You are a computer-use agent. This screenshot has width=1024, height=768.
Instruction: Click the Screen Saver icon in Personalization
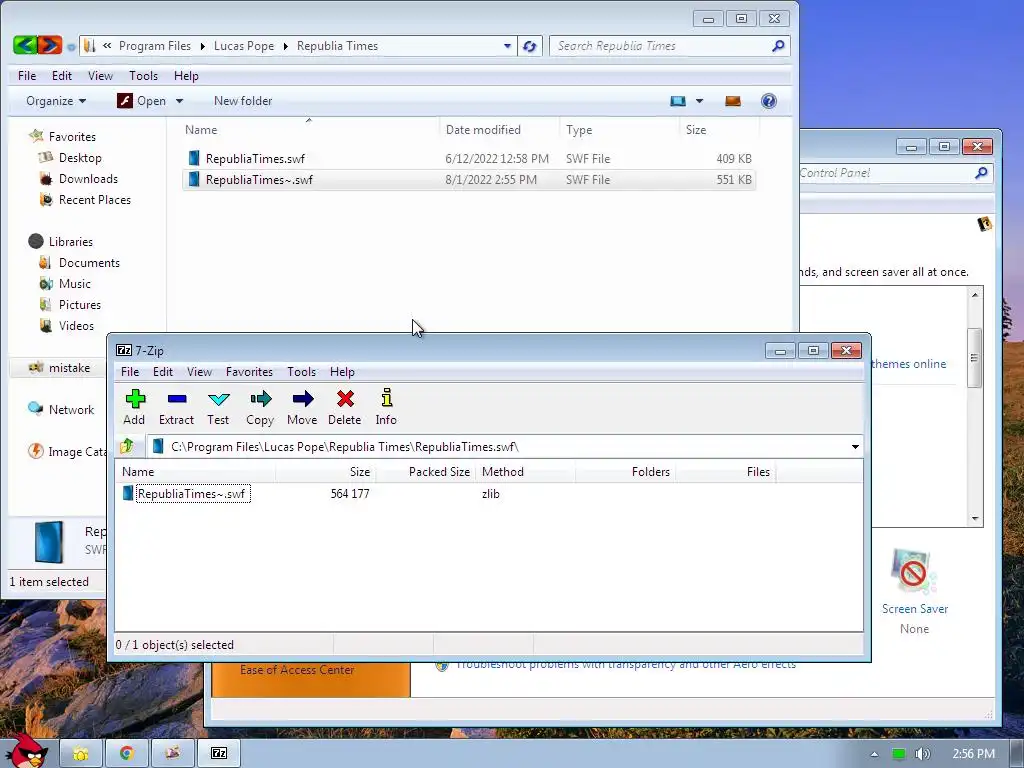tap(914, 572)
